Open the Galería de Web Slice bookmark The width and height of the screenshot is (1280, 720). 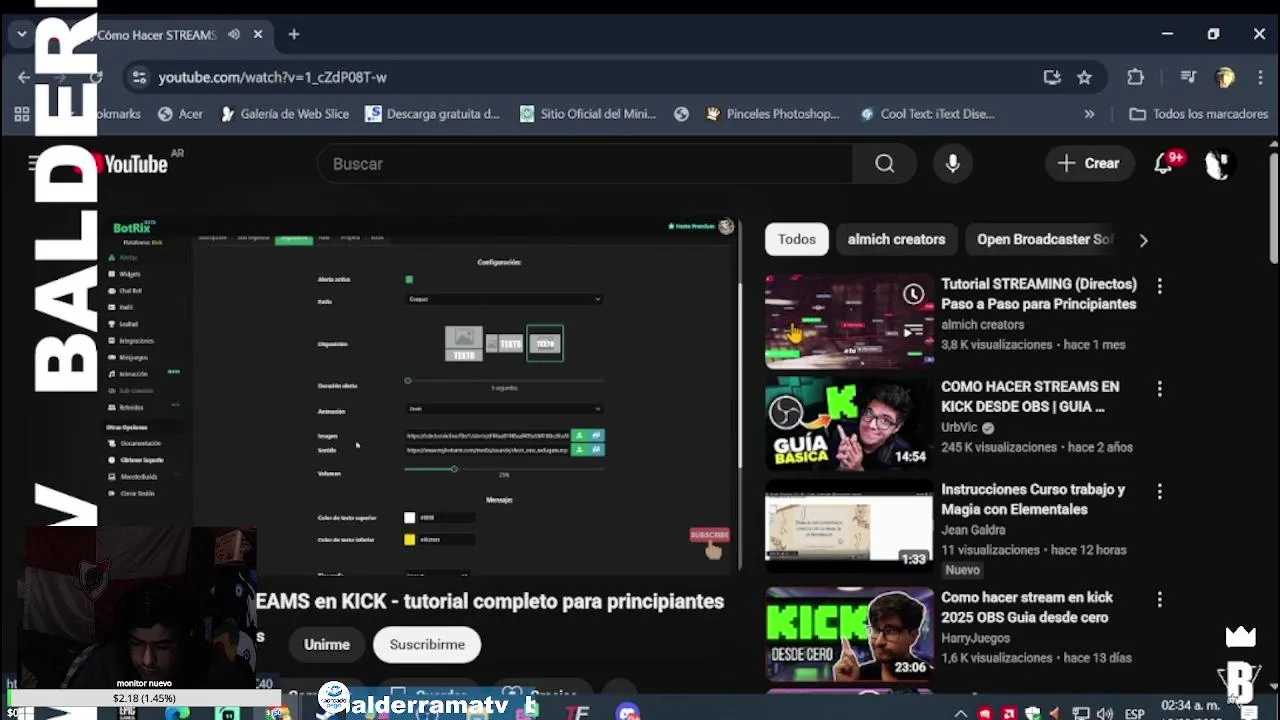click(284, 114)
